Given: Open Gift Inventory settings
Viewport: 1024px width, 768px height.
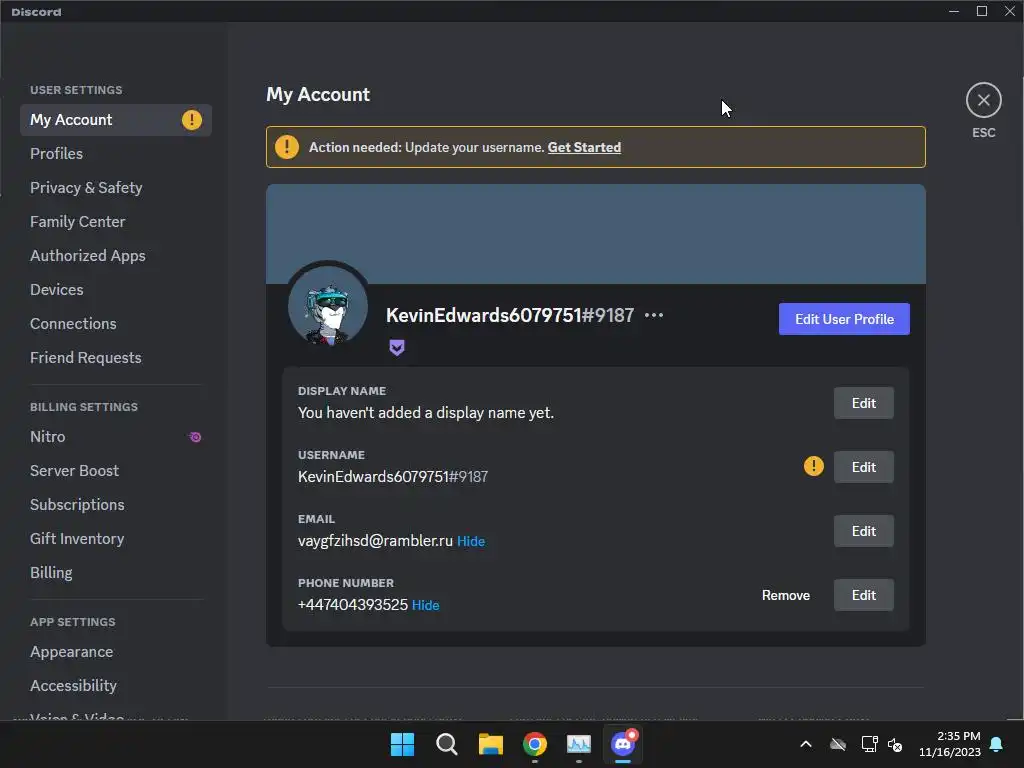Looking at the screenshot, I should 116,539.
